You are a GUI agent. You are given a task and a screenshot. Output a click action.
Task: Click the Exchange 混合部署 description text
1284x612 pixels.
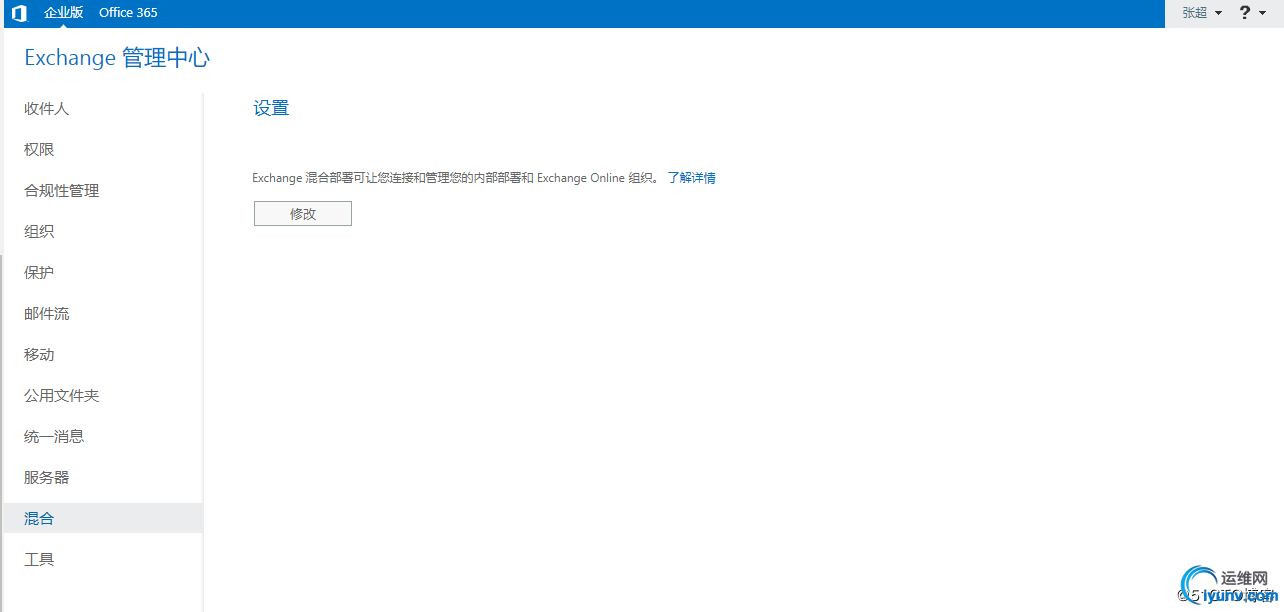click(x=456, y=178)
